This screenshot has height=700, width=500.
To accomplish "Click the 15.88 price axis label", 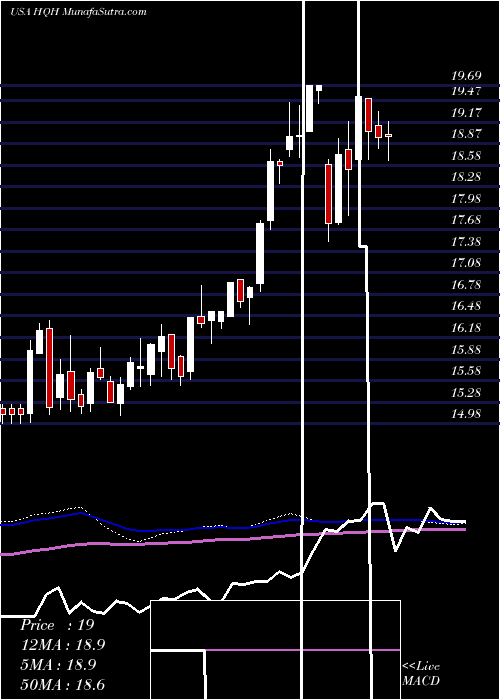I will [467, 349].
